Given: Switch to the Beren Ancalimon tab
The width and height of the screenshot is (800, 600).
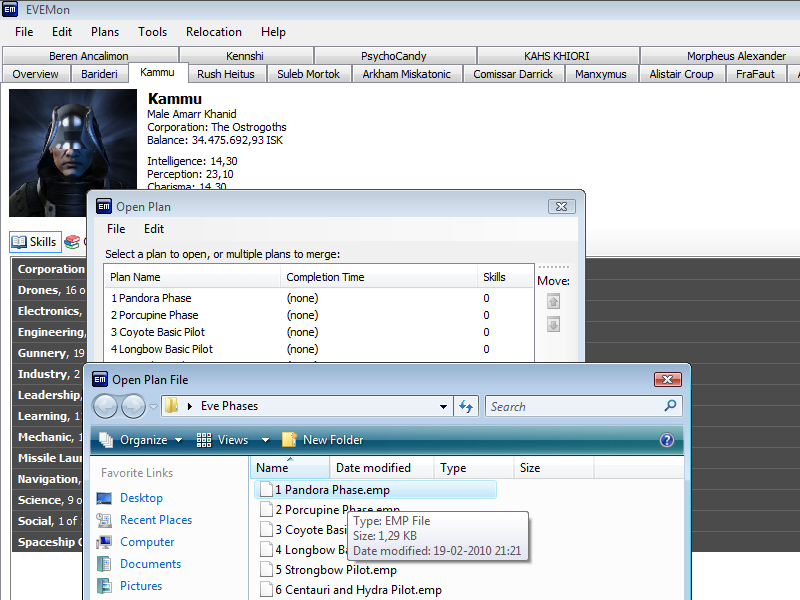Looking at the screenshot, I should (89, 56).
